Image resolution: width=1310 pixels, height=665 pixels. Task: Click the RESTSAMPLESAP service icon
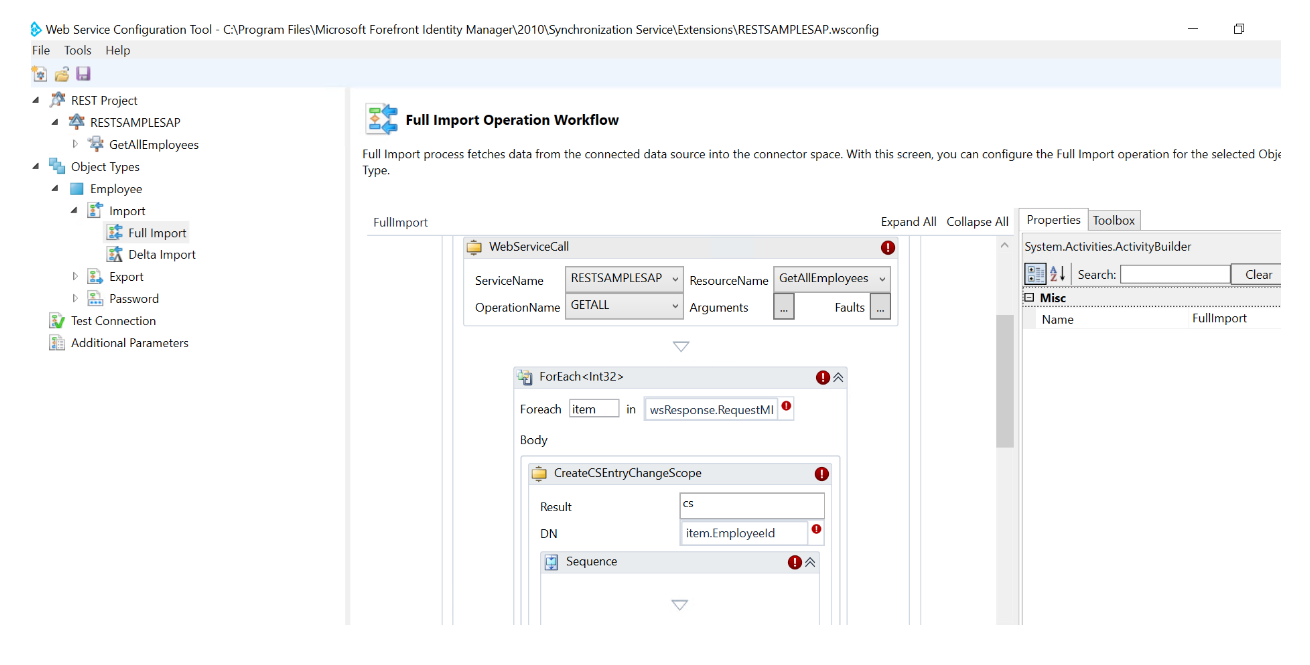pos(77,122)
